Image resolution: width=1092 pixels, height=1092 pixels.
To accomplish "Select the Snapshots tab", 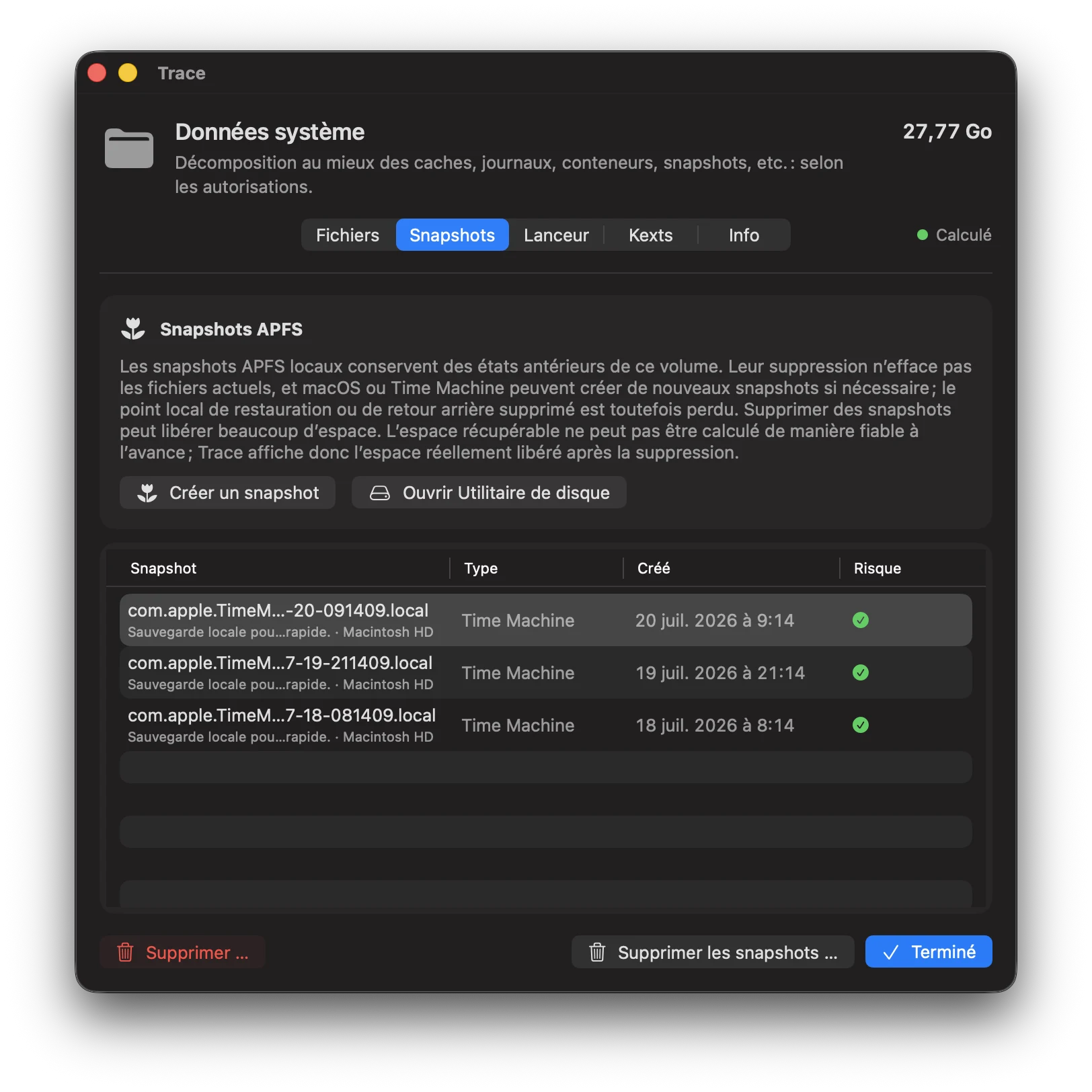I will pyautogui.click(x=452, y=235).
